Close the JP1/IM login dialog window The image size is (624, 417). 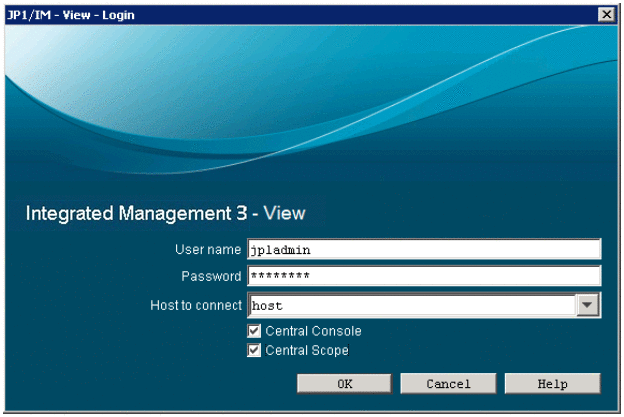pyautogui.click(x=605, y=15)
